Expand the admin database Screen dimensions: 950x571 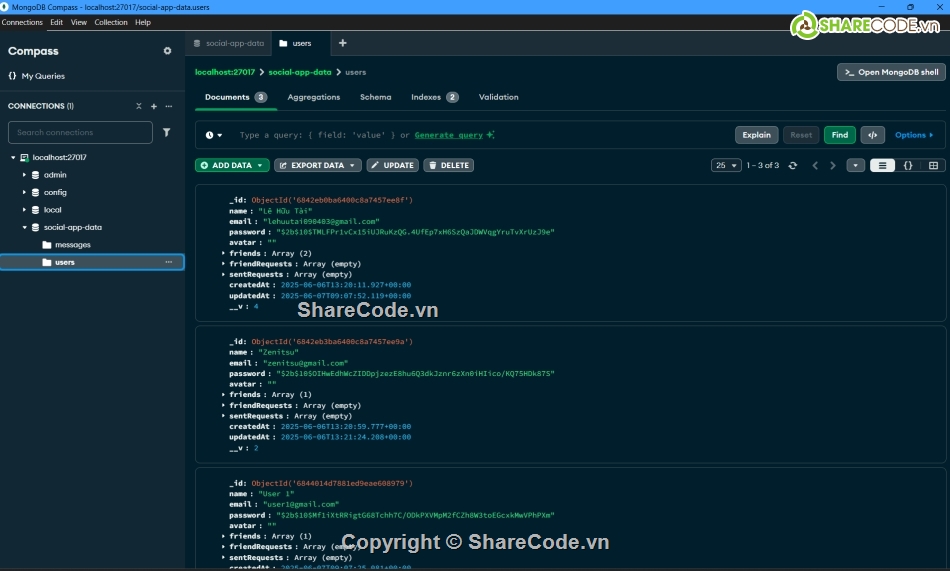pos(24,175)
